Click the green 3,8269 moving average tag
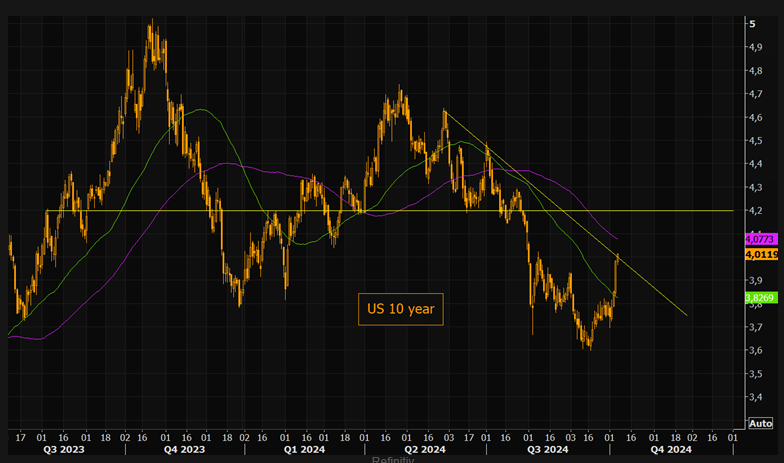The width and height of the screenshot is (784, 463). [x=759, y=298]
